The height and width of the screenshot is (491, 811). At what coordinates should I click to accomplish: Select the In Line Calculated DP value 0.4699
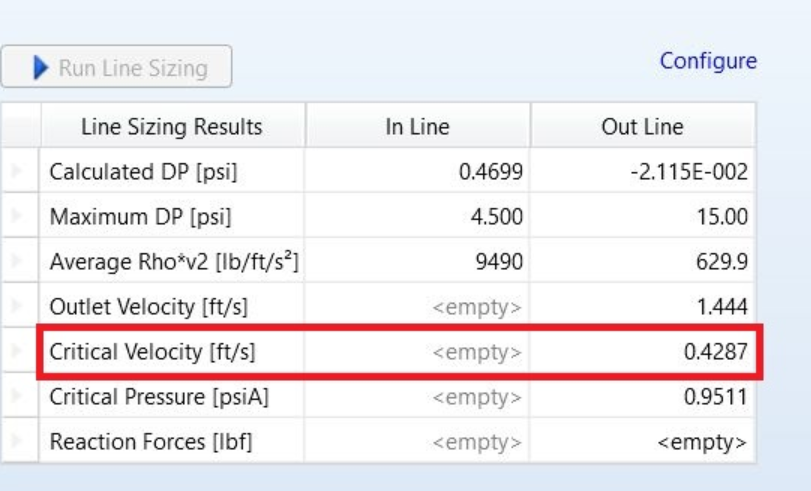(x=490, y=172)
